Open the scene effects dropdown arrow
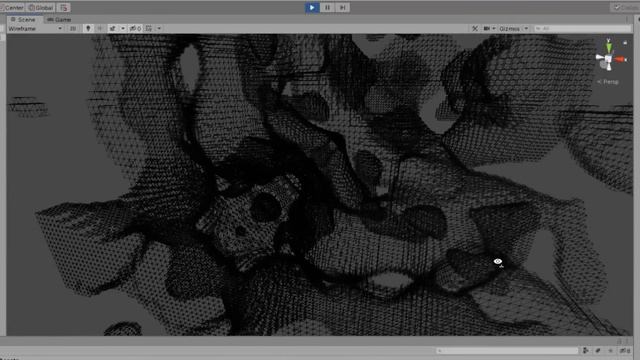 click(x=123, y=29)
